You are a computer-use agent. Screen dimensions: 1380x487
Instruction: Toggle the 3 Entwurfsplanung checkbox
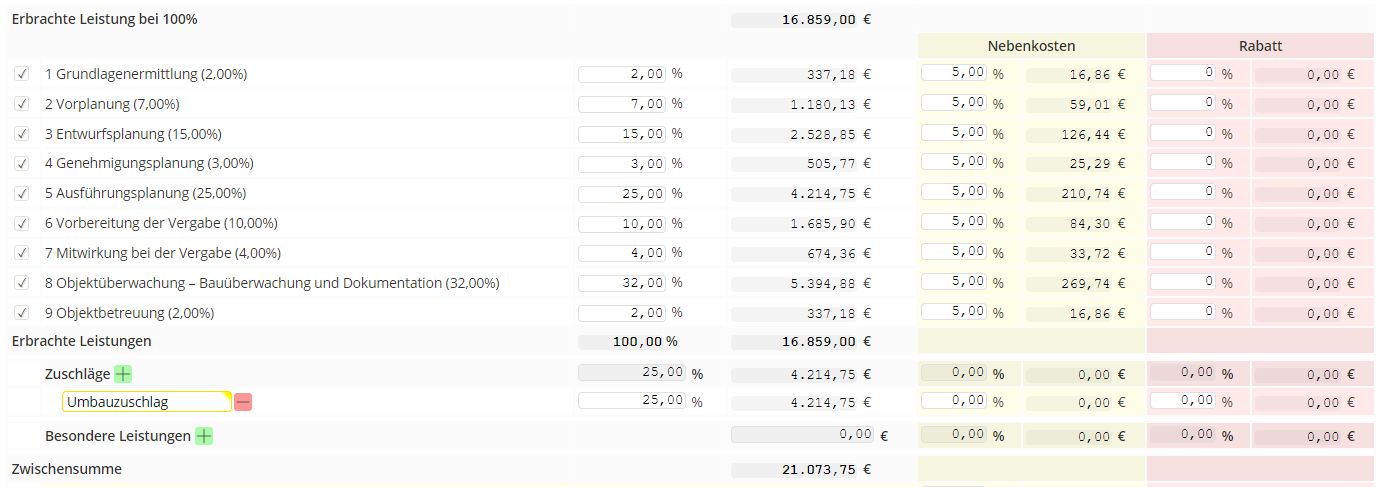(x=22, y=134)
